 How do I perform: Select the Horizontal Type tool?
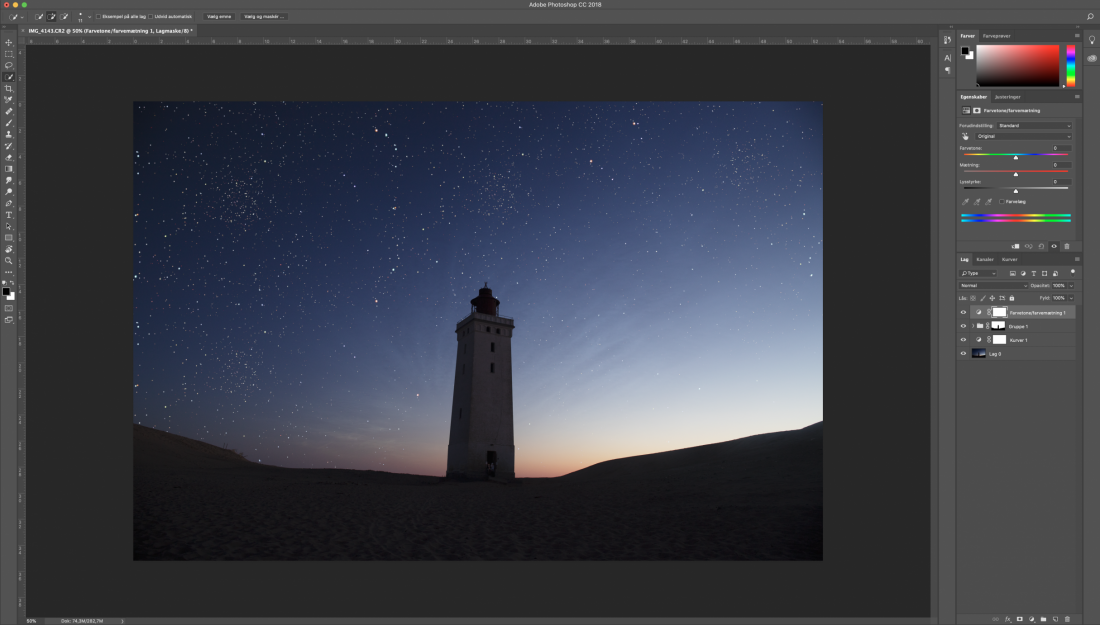[9, 214]
